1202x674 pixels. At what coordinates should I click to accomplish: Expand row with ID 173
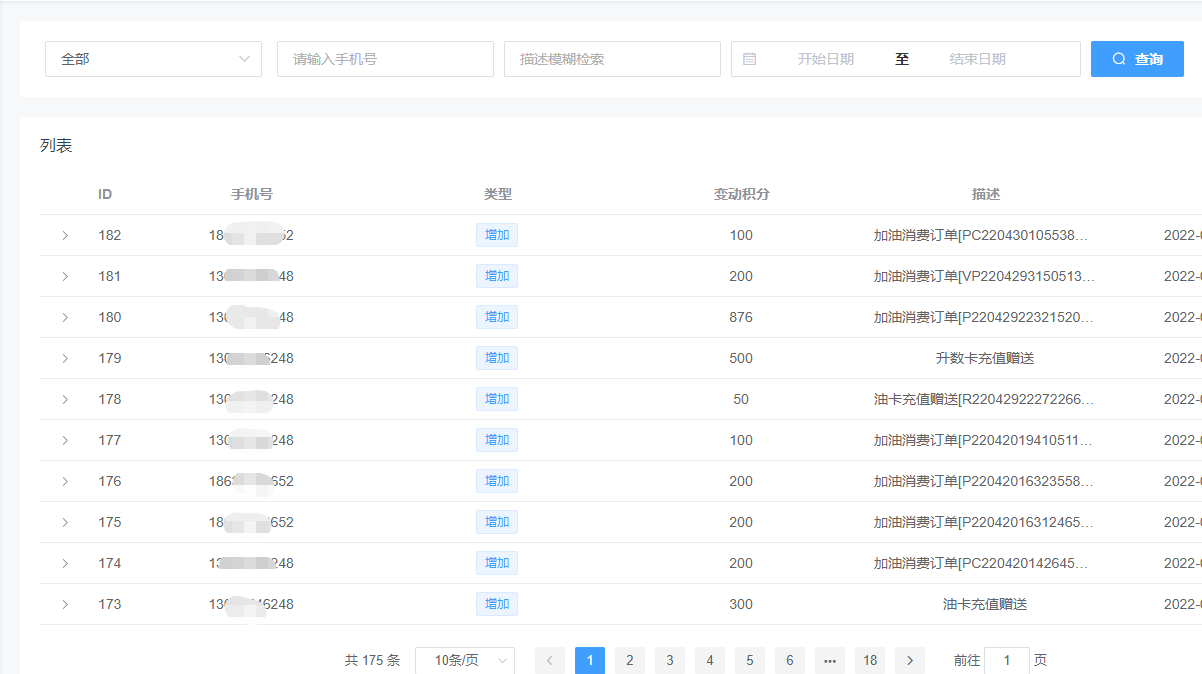tap(65, 605)
